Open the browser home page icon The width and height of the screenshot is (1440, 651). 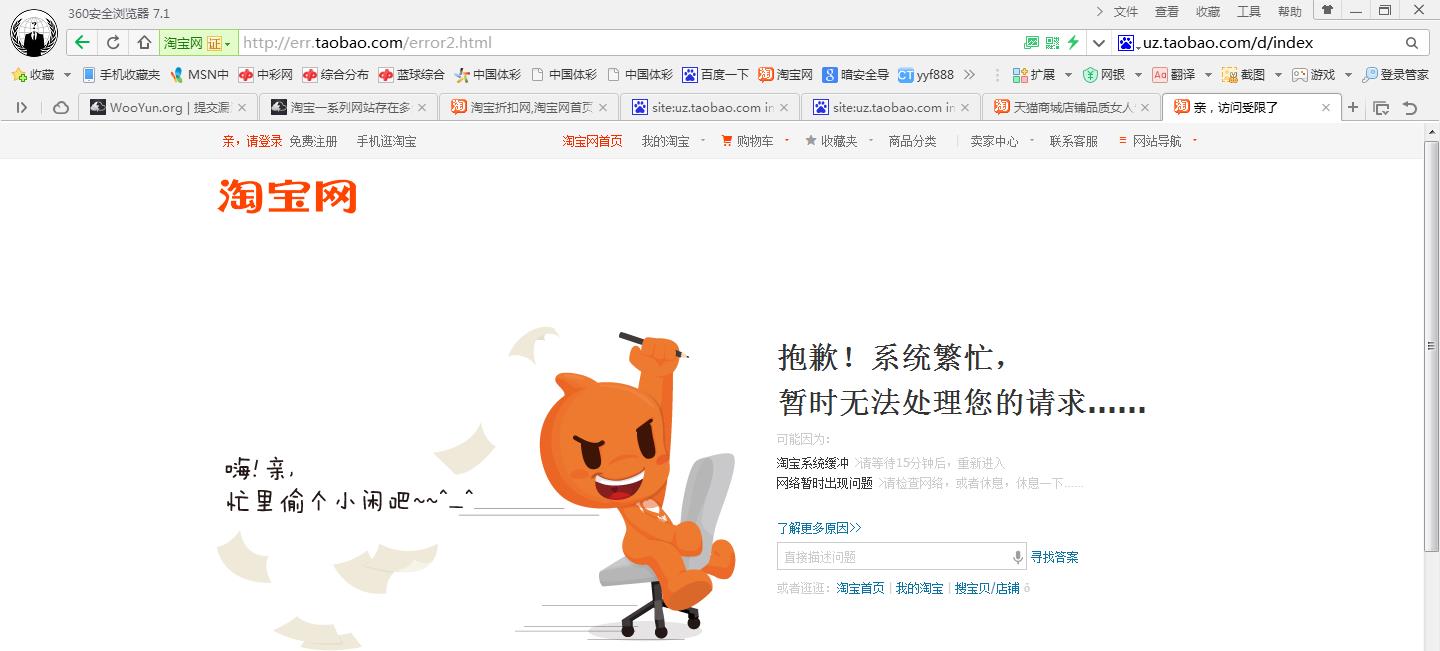tap(144, 43)
